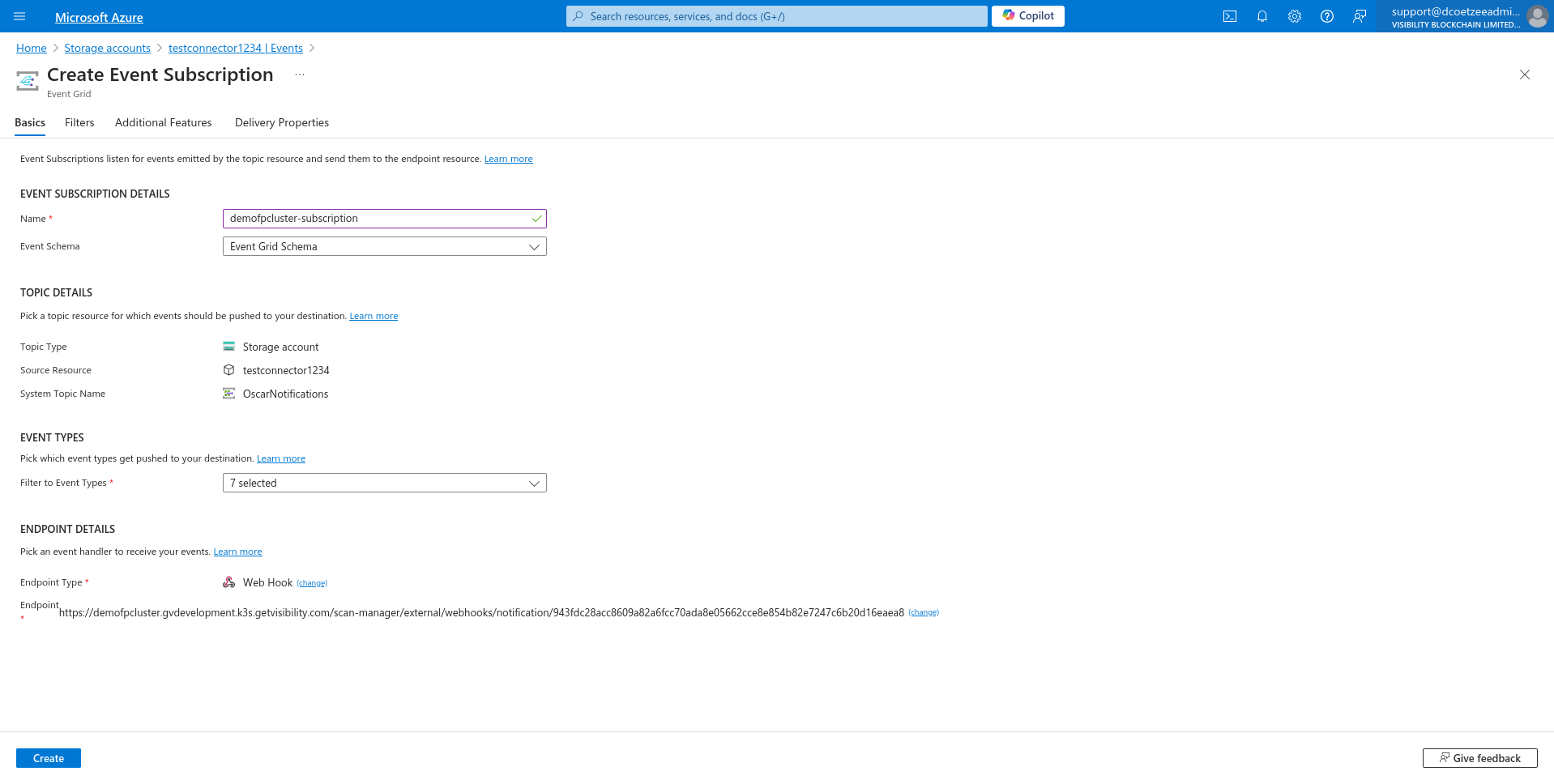Screen dimensions: 1554x784
Task: Click the ellipsis next to the page title
Action: pos(300,75)
